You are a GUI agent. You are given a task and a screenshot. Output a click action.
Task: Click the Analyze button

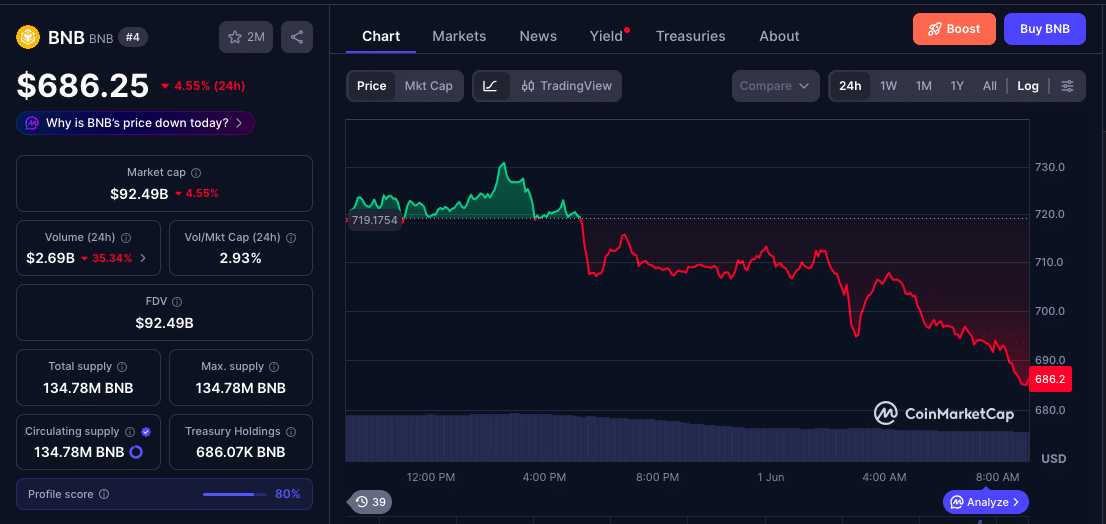985,502
